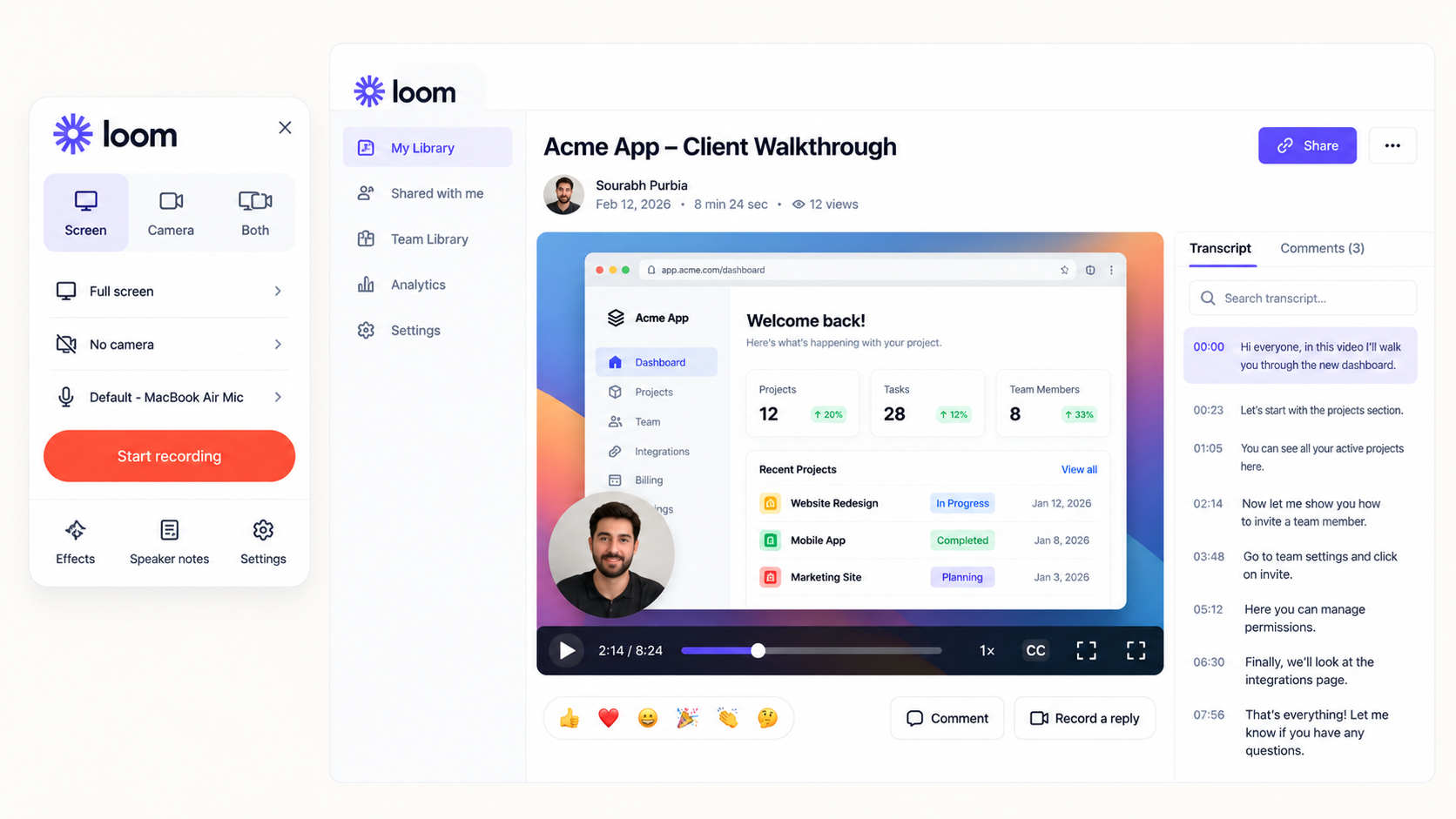1456x819 pixels.
Task: Click the play button on video
Action: coord(567,650)
